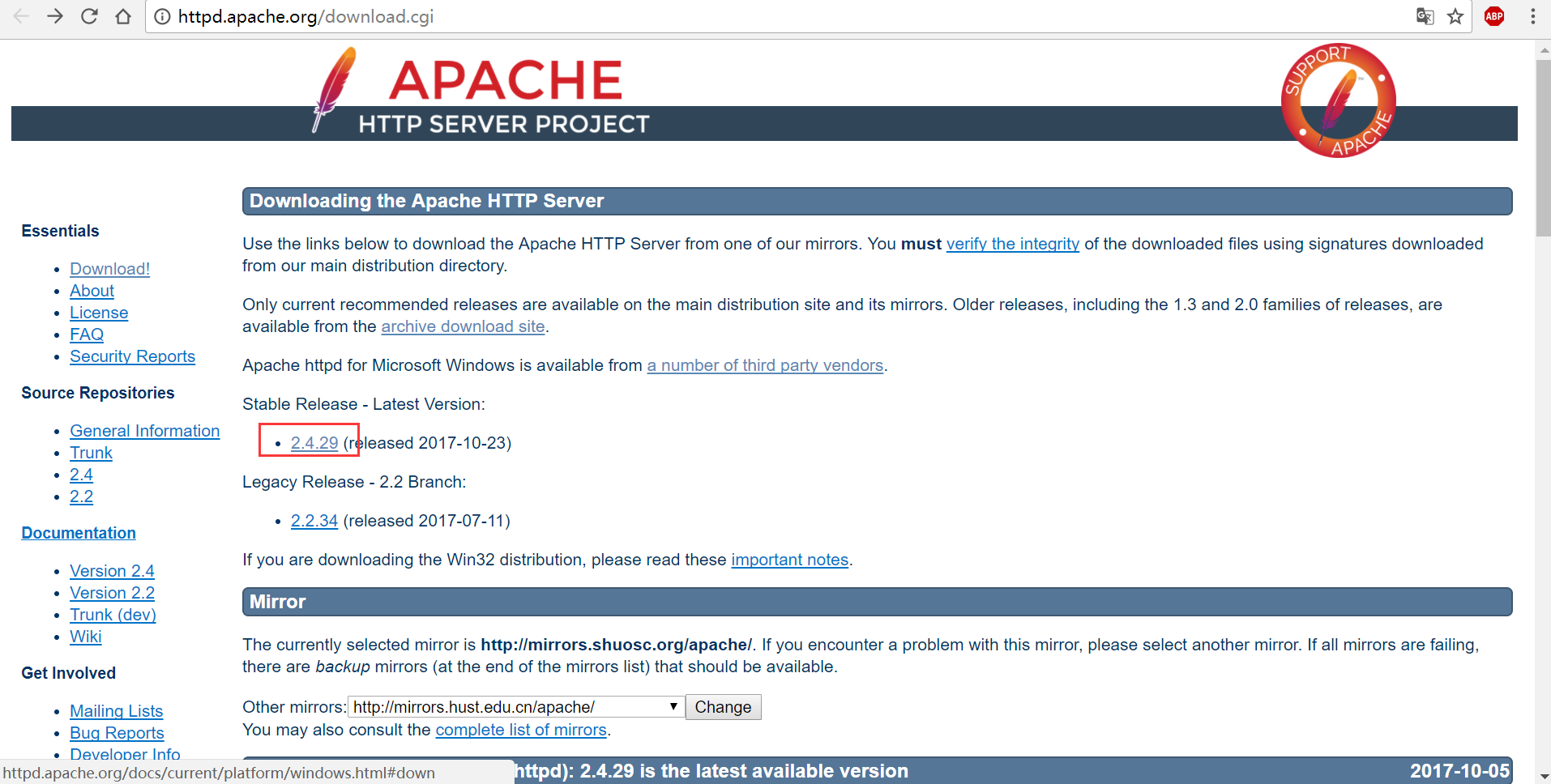Go back with the browser back arrow
The width and height of the screenshot is (1551, 784).
point(21,16)
